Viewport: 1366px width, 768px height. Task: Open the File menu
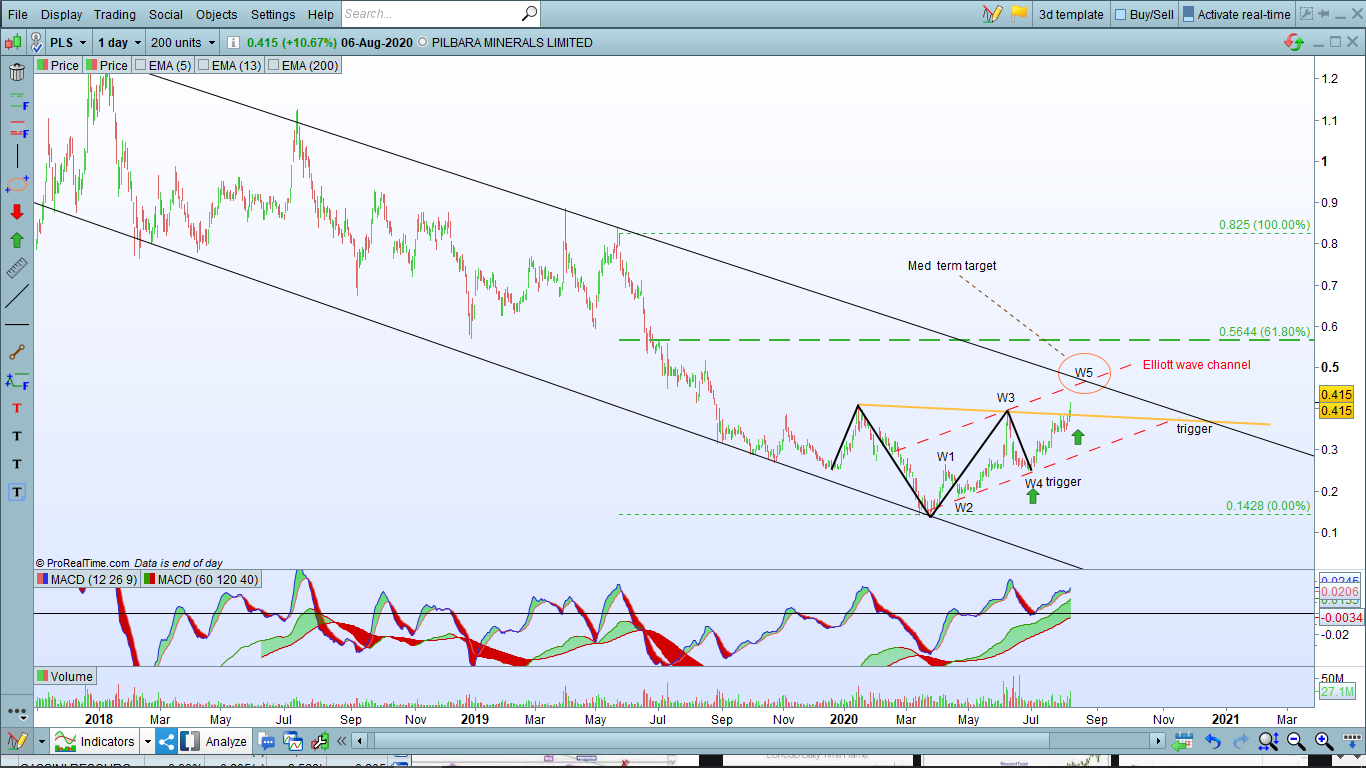tap(18, 14)
